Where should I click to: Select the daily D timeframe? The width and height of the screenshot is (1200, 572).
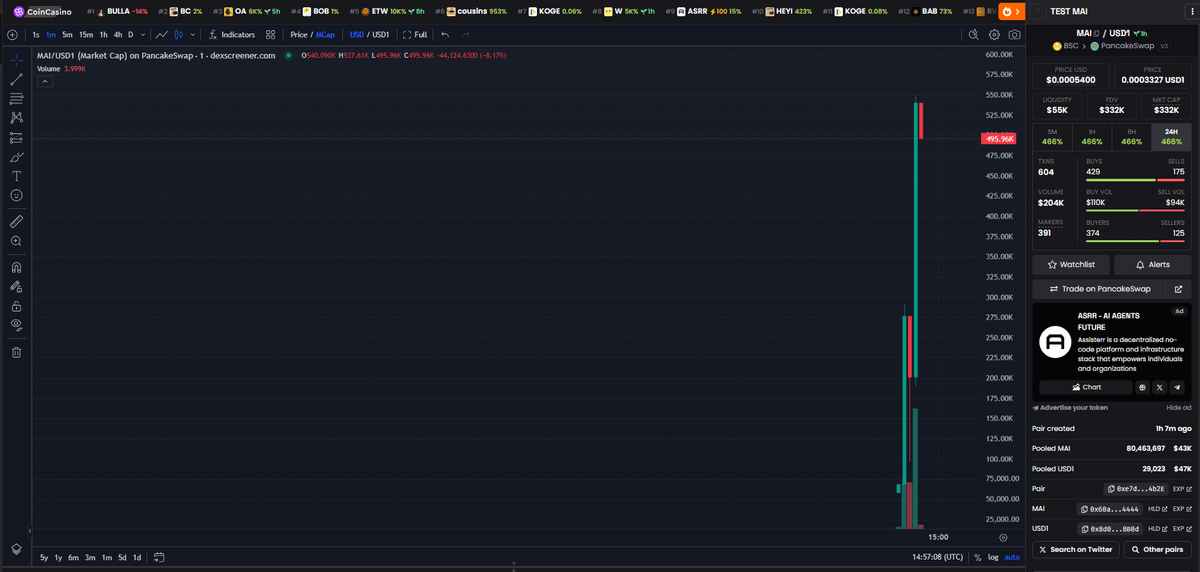(130, 34)
